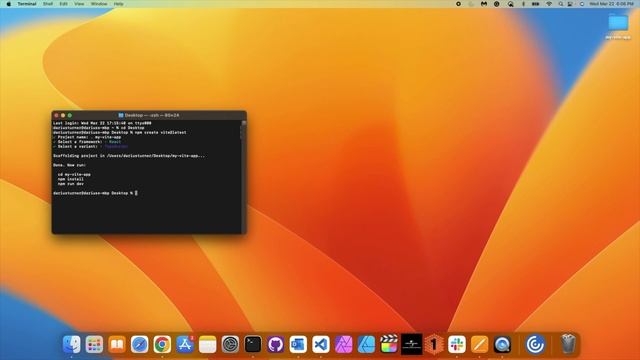
Task: Click the "Select a framework" line in Terminal
Action: tap(87, 142)
